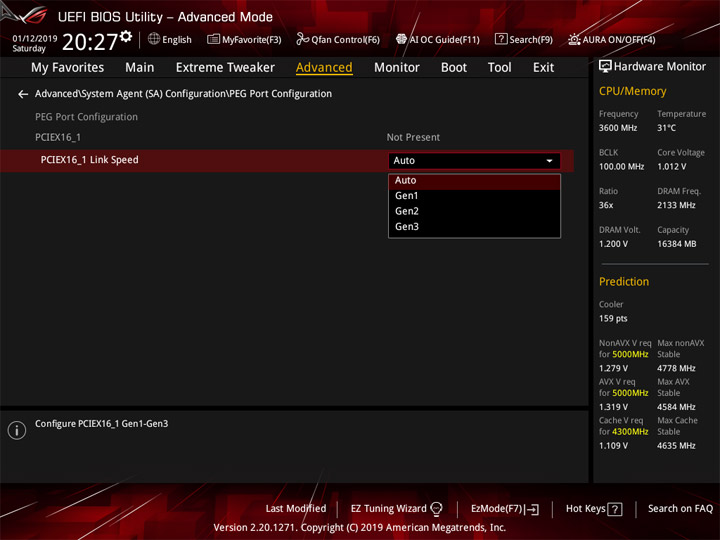This screenshot has height=540, width=720.
Task: Click the MyFavorite list icon
Action: tap(213, 39)
